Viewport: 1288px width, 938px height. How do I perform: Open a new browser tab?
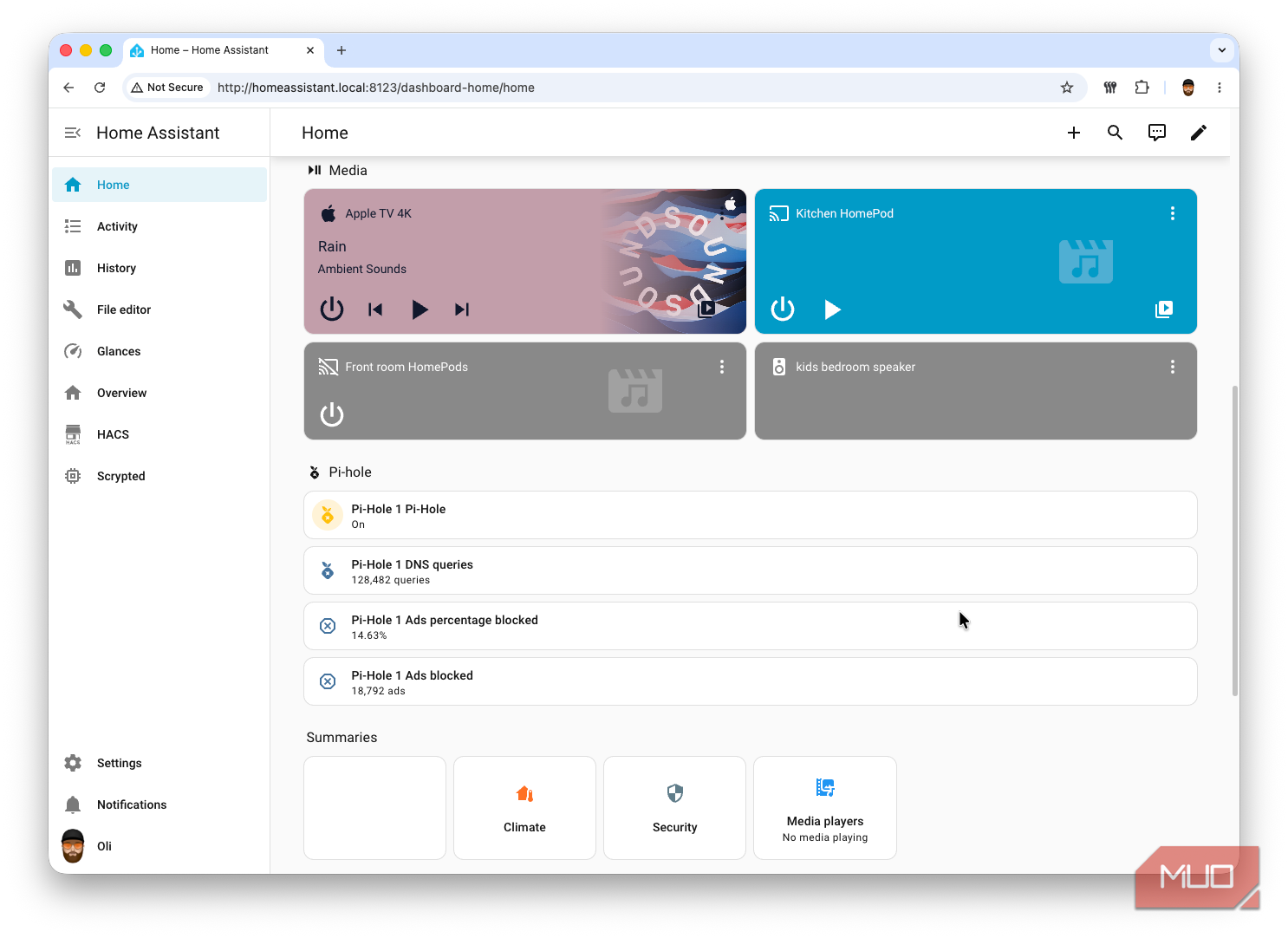342,50
